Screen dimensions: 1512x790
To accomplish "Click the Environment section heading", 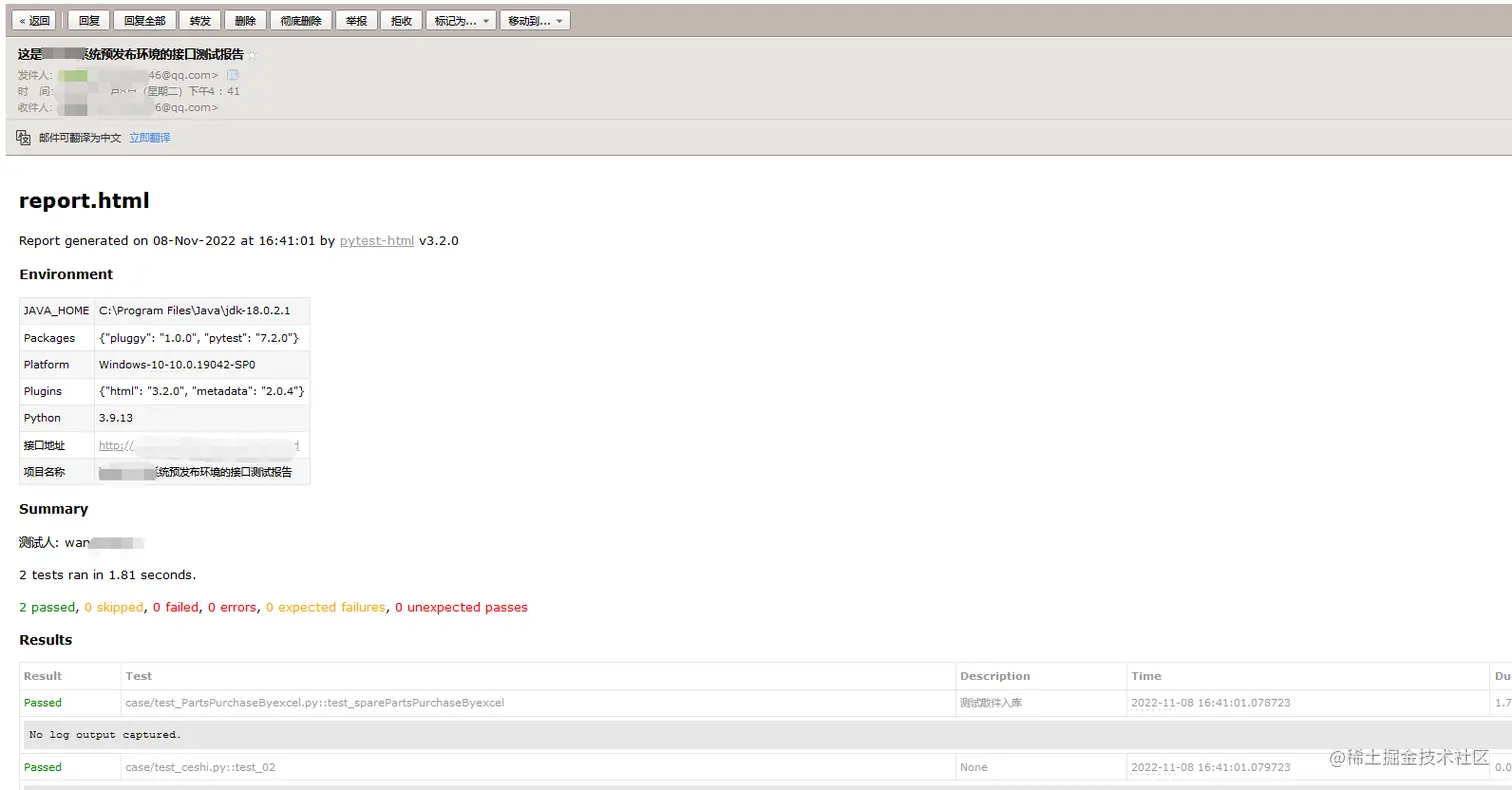I will coord(66,274).
